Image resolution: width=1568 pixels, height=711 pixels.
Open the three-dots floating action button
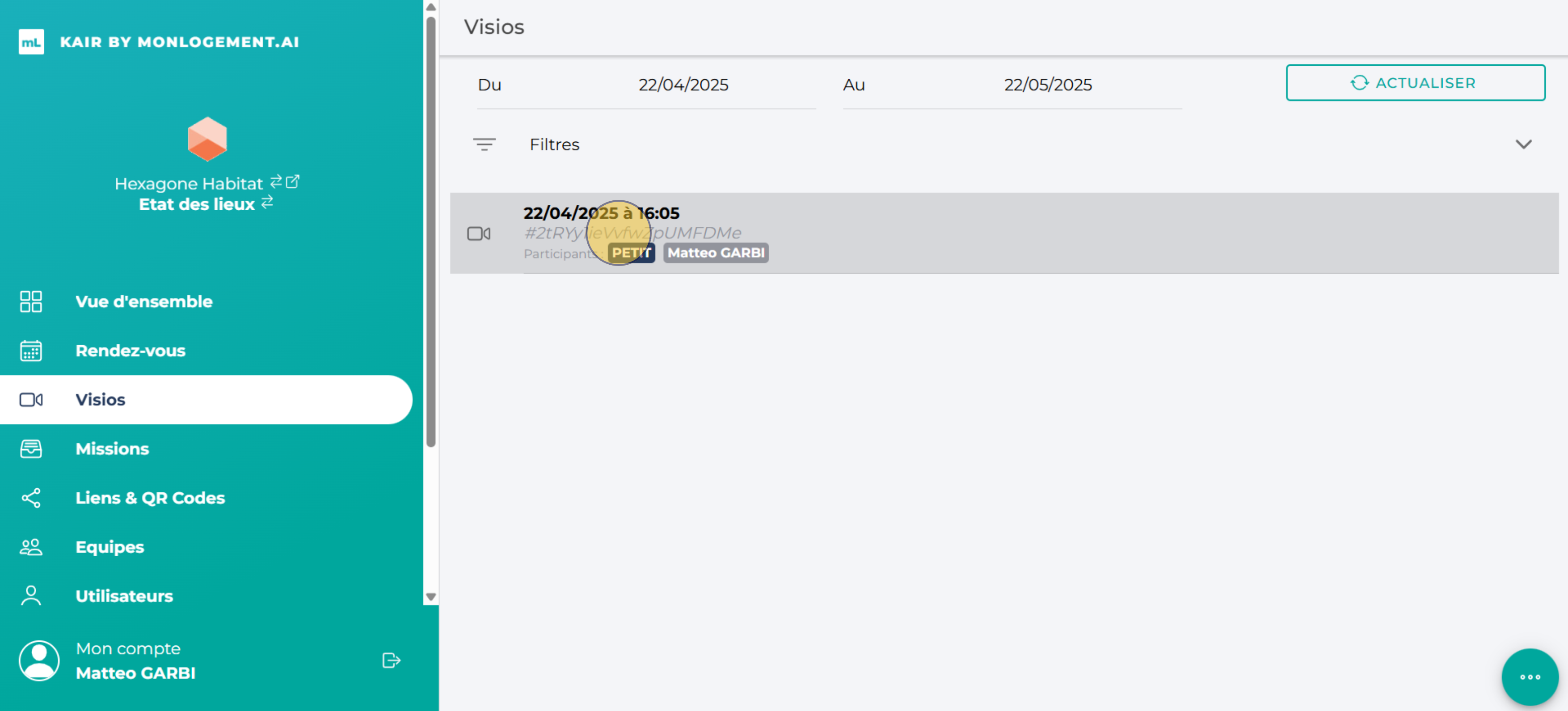click(x=1529, y=676)
